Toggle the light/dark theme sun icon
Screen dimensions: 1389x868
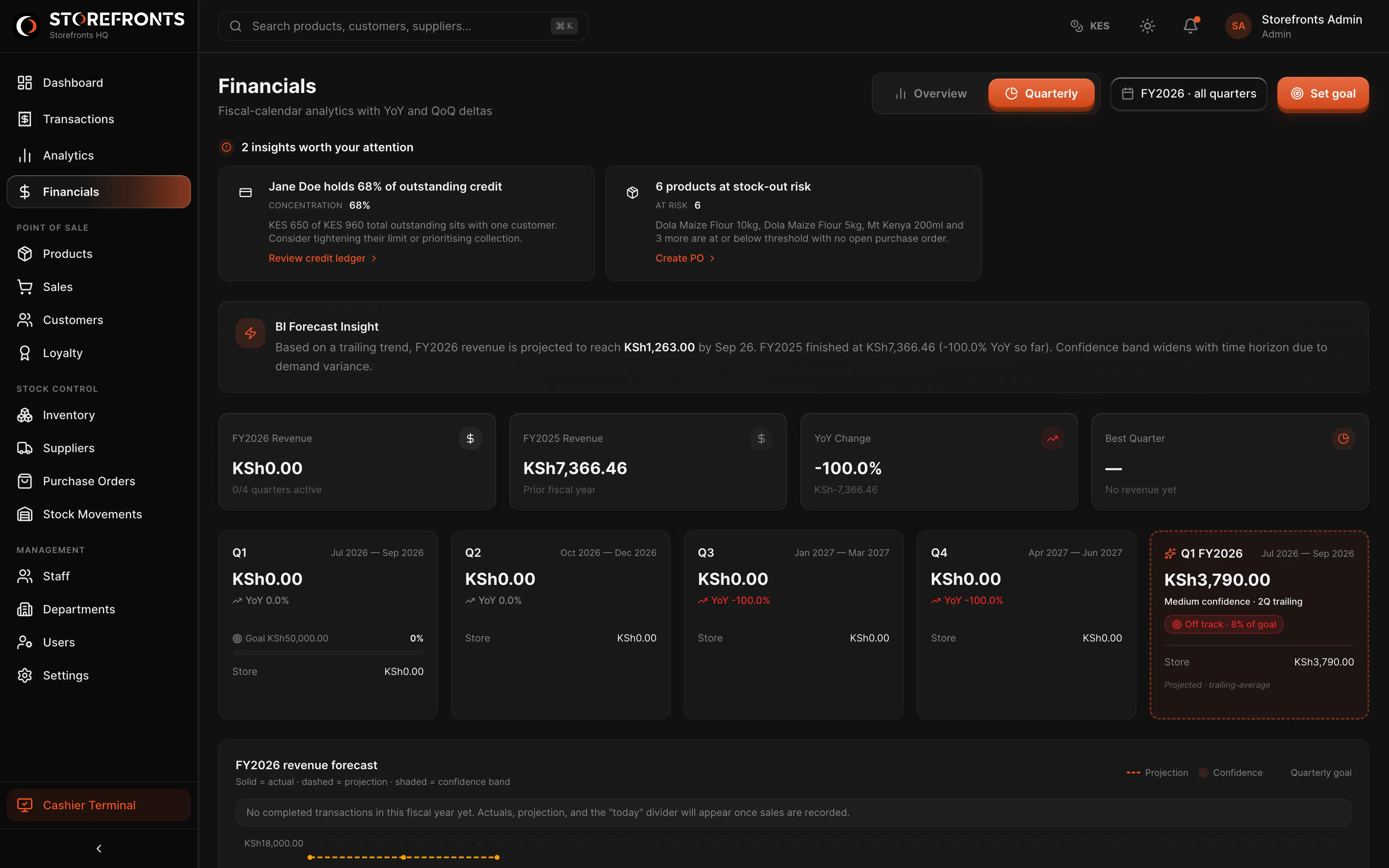(1147, 26)
